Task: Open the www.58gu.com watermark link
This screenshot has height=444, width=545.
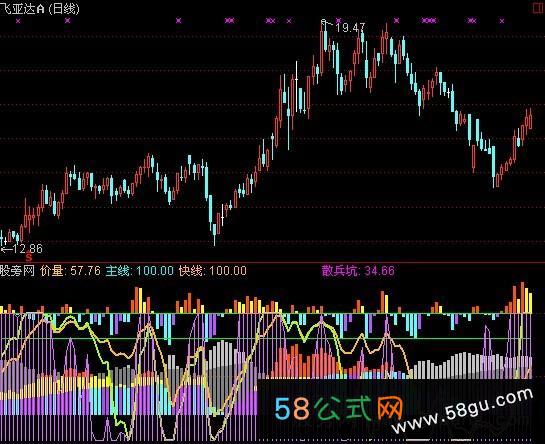Action: tap(462, 410)
